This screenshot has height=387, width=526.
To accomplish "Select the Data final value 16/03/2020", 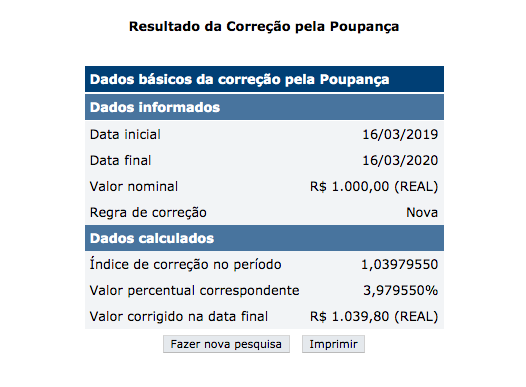I will coord(400,160).
